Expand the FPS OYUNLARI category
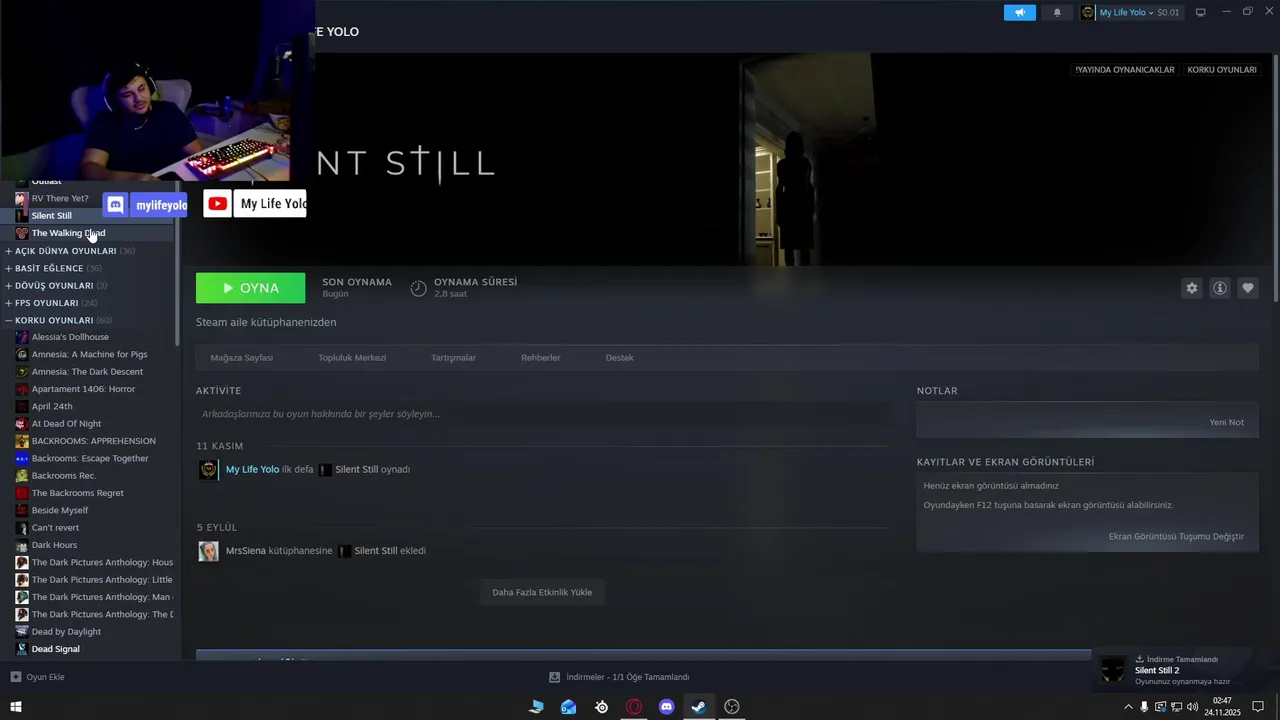Screen dimensions: 1280x720 [x=9, y=303]
